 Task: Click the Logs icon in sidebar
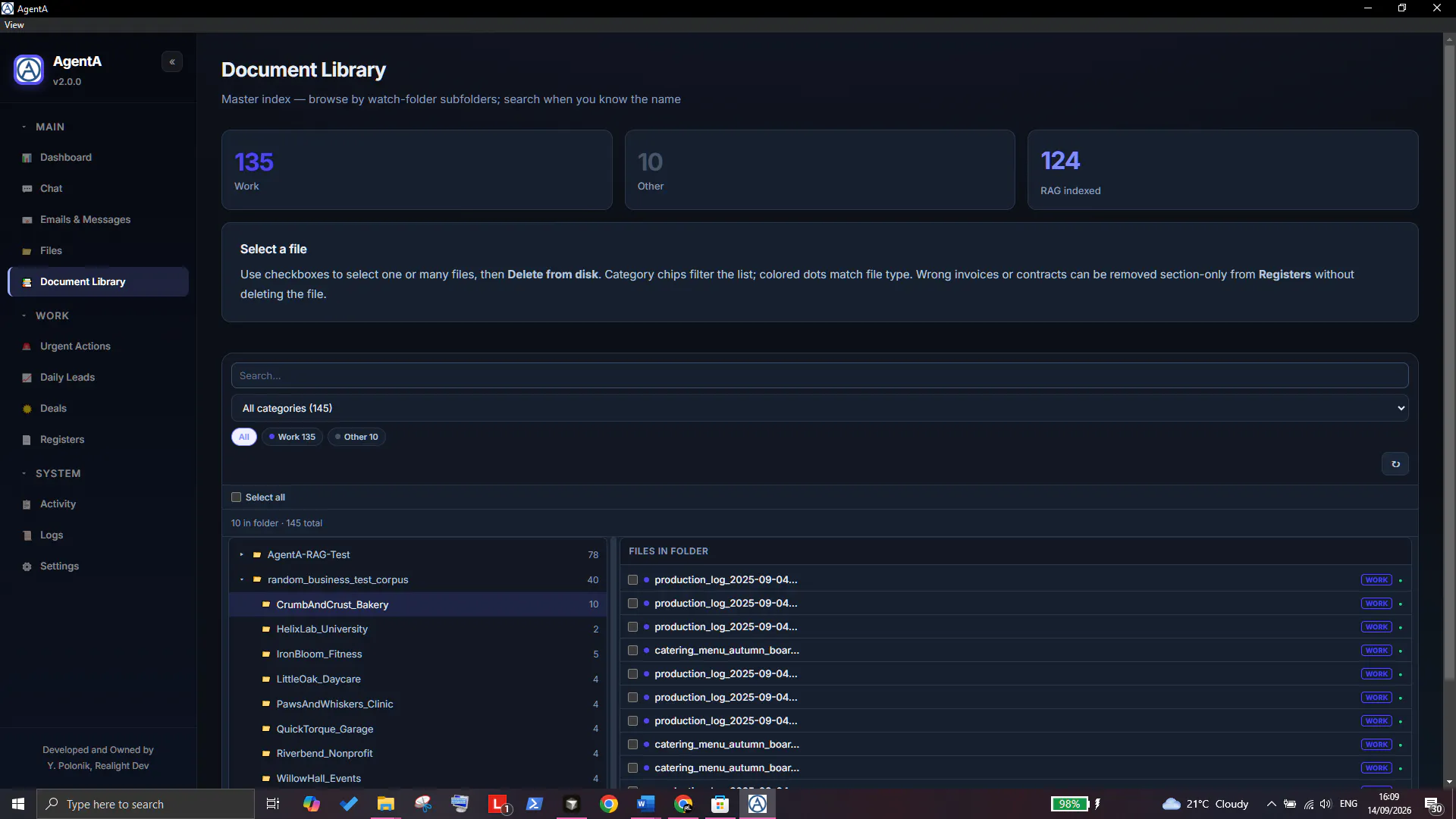(x=27, y=535)
